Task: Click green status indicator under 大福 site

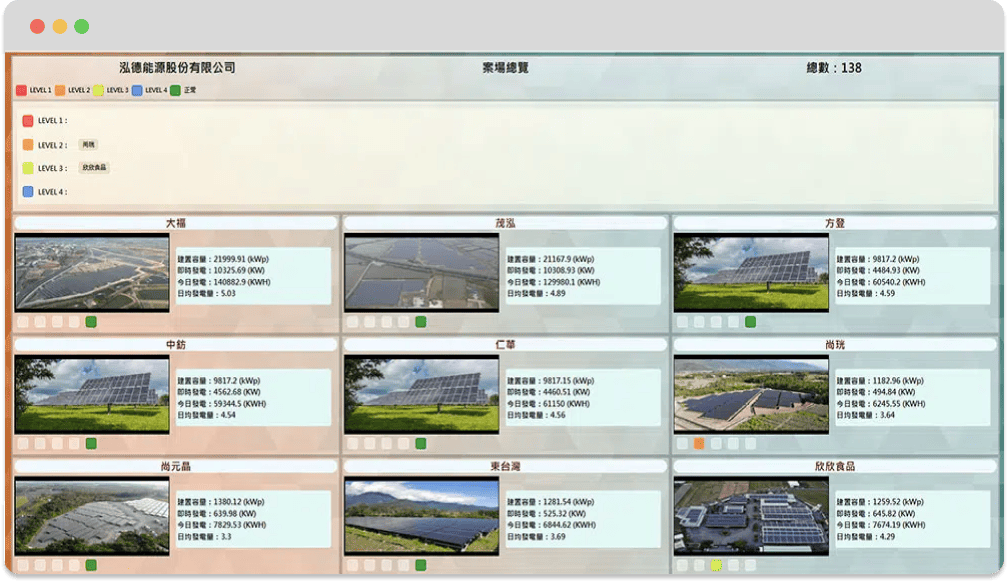Action: click(x=91, y=322)
